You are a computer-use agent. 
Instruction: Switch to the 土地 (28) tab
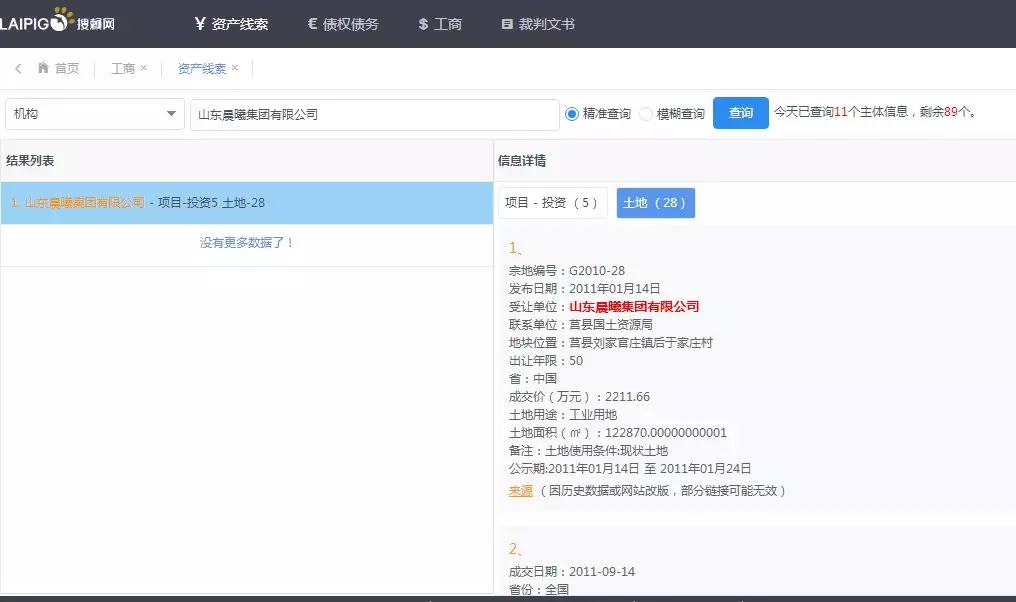click(x=656, y=203)
